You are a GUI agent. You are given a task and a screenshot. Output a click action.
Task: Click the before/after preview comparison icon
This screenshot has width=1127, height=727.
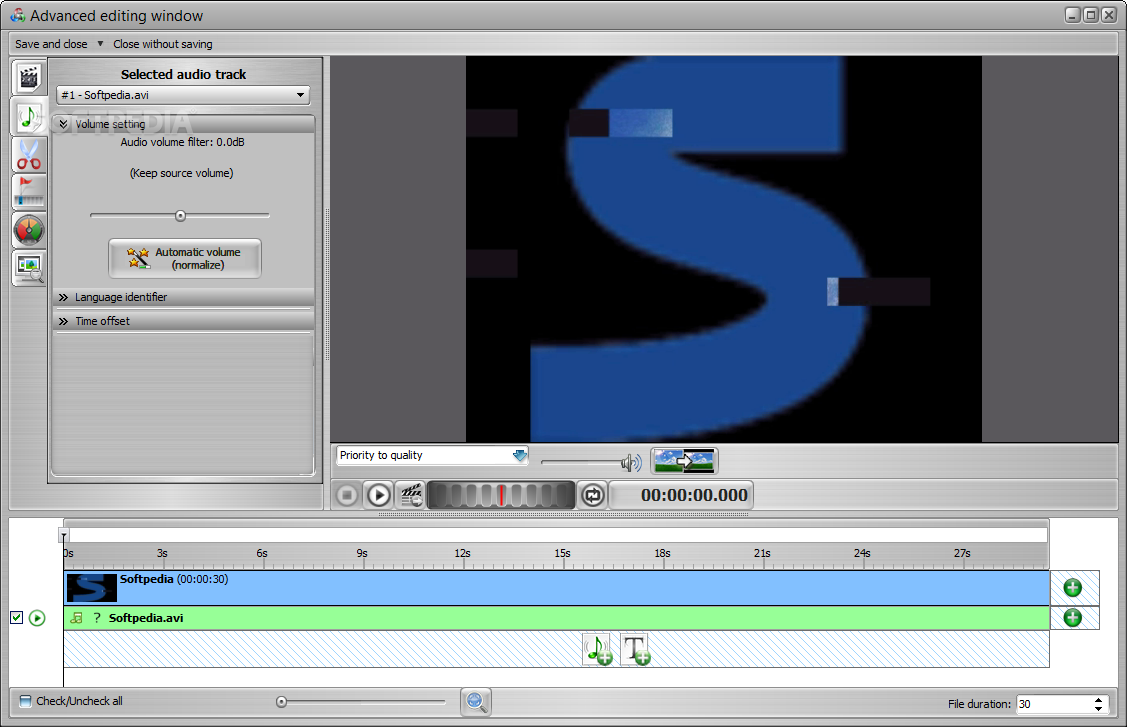(684, 461)
